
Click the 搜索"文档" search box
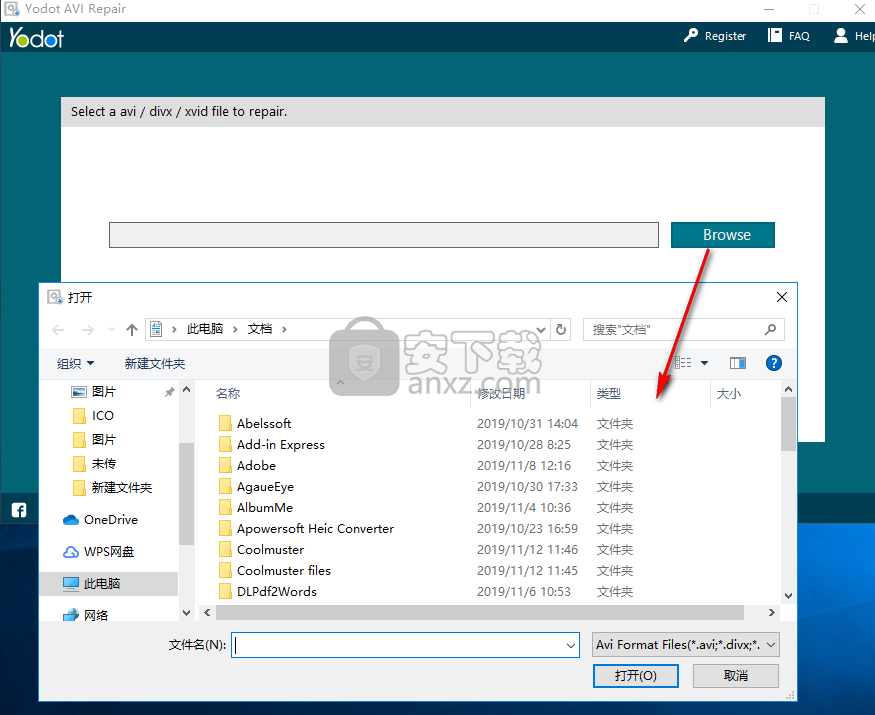point(684,329)
